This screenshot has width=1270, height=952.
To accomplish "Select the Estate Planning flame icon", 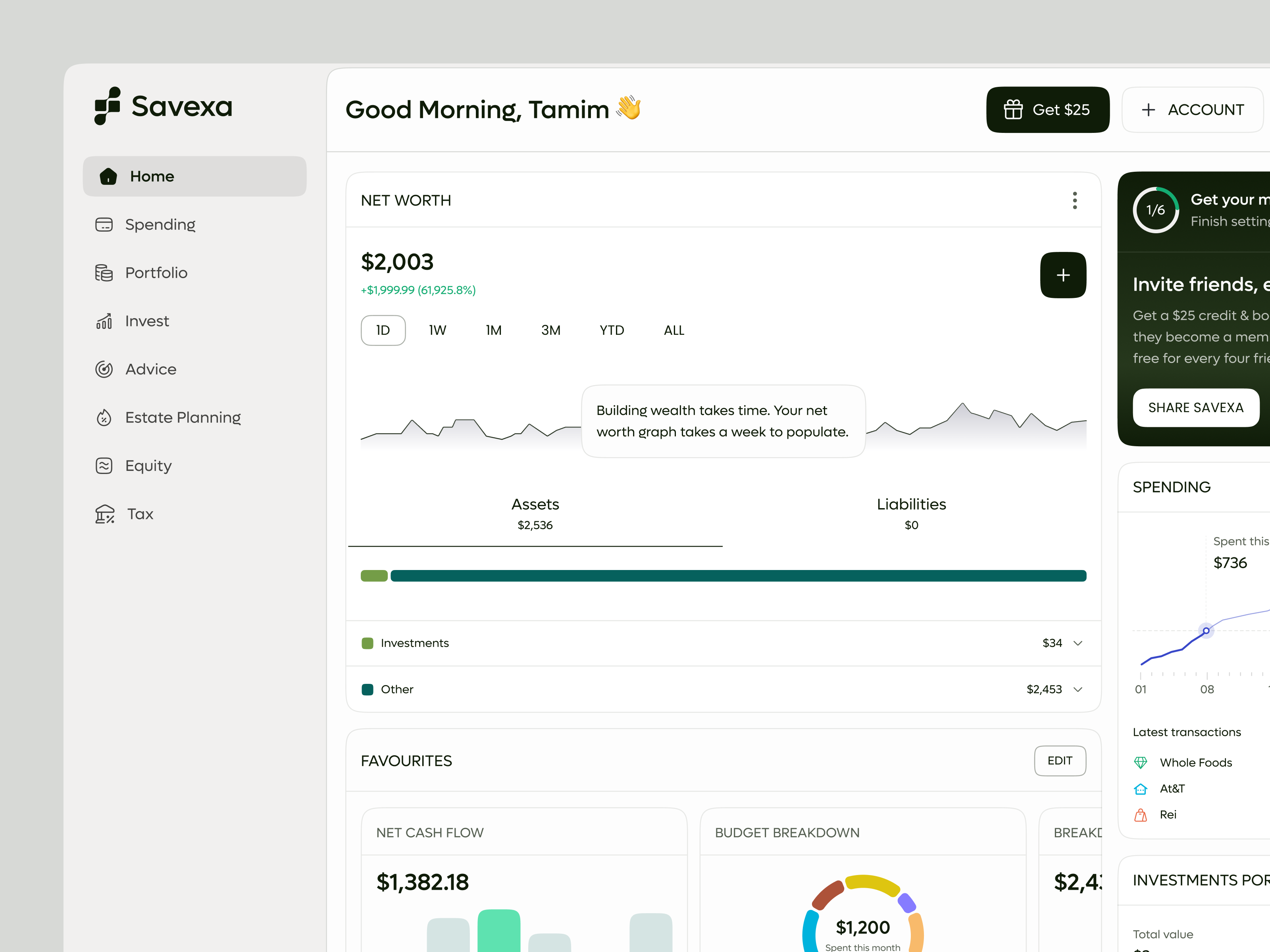I will (104, 417).
